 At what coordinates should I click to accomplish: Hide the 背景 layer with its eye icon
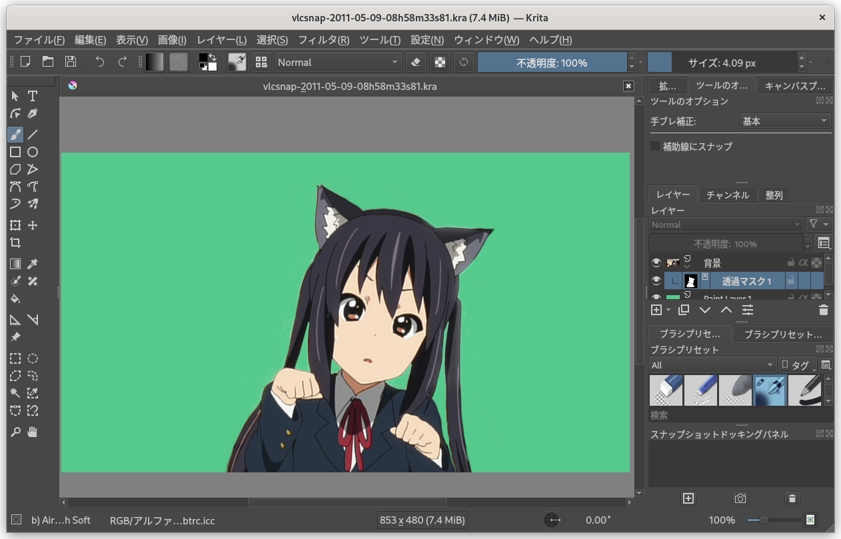coord(656,263)
